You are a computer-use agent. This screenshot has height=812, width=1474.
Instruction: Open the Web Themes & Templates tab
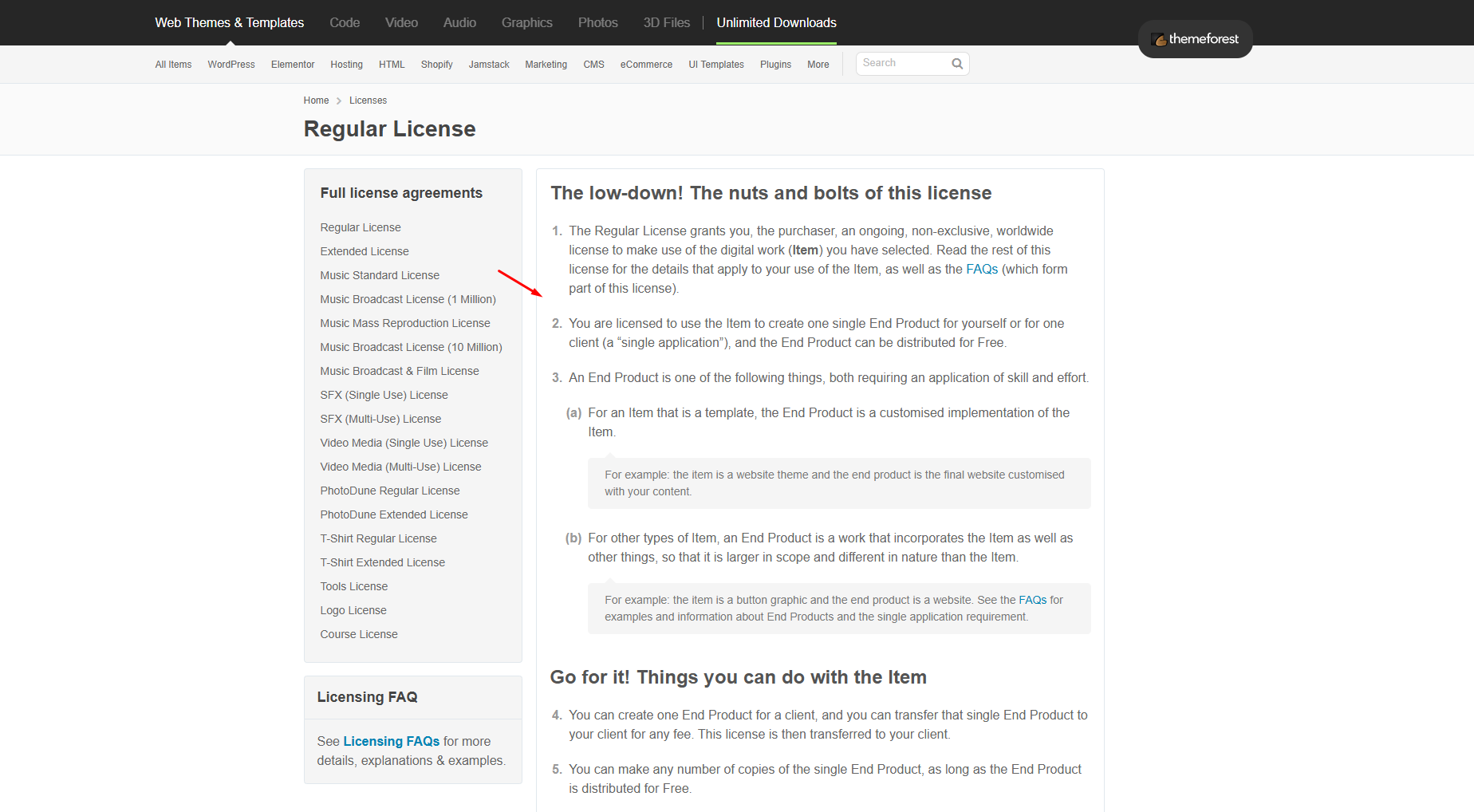pyautogui.click(x=229, y=22)
